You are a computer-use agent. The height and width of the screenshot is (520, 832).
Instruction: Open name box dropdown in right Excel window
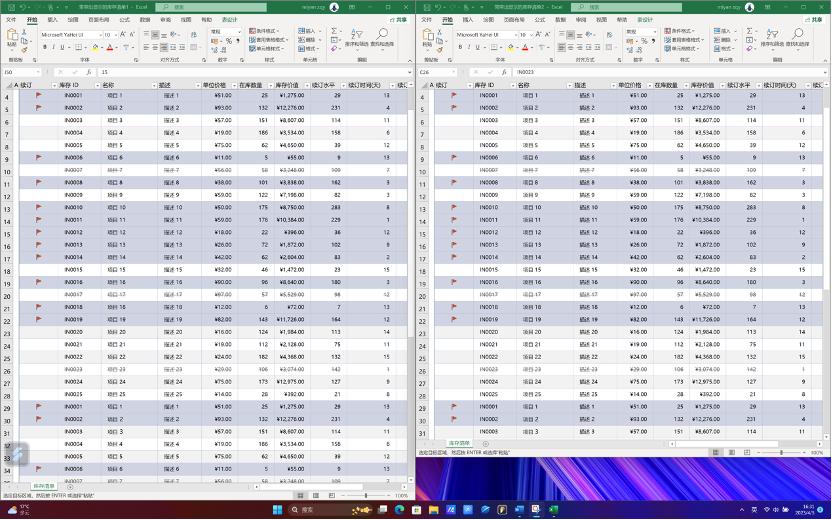454,72
